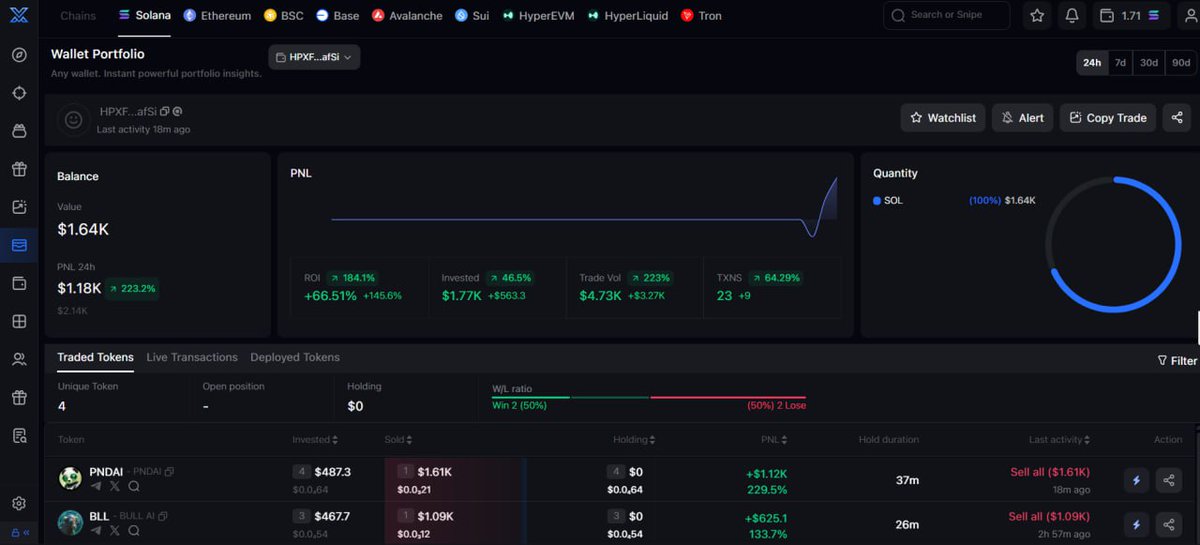Switch to the Base chain tab
Viewport: 1200px width, 545px height.
338,16
